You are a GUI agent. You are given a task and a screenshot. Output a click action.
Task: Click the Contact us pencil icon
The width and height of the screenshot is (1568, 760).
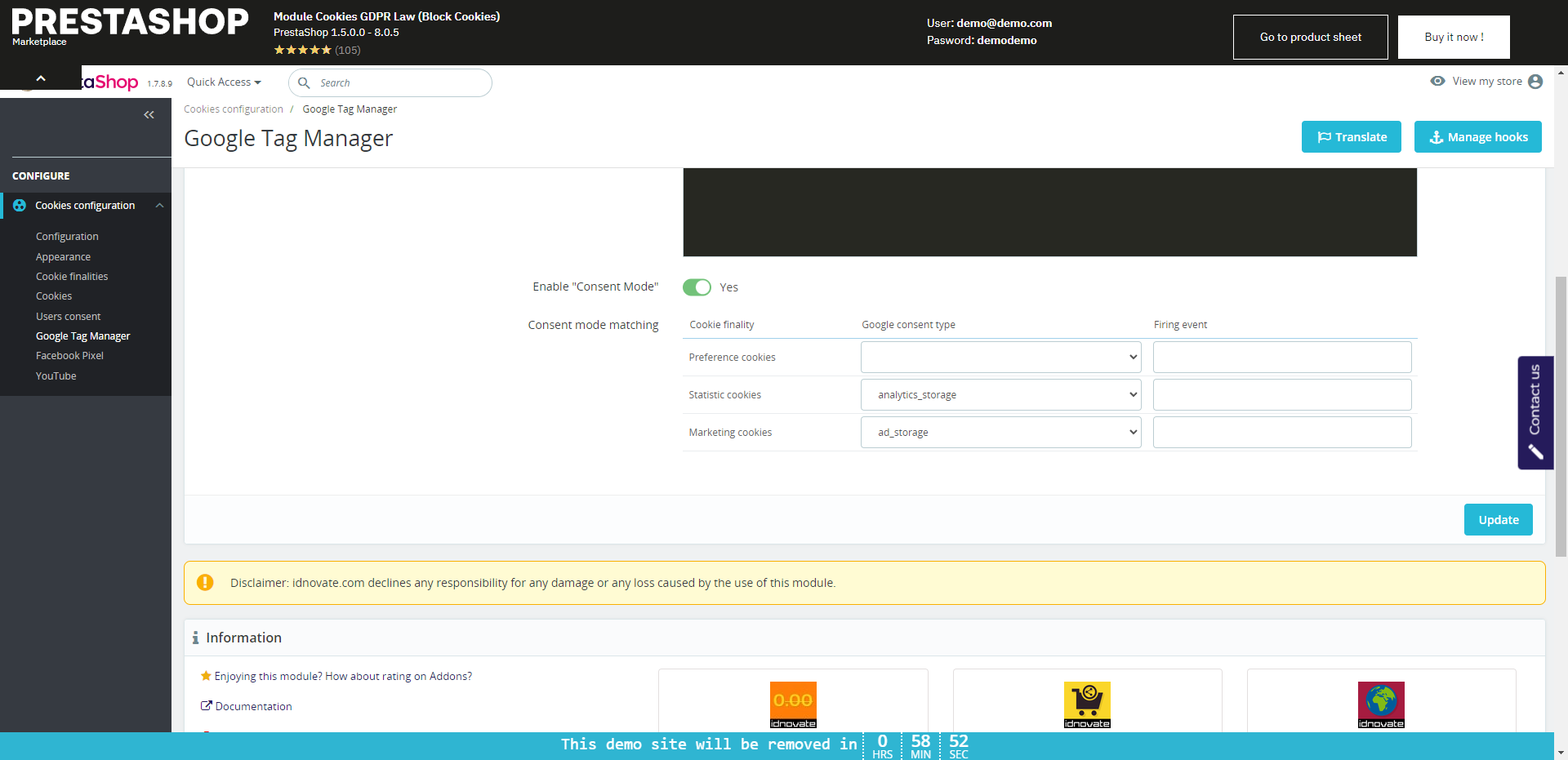1535,452
